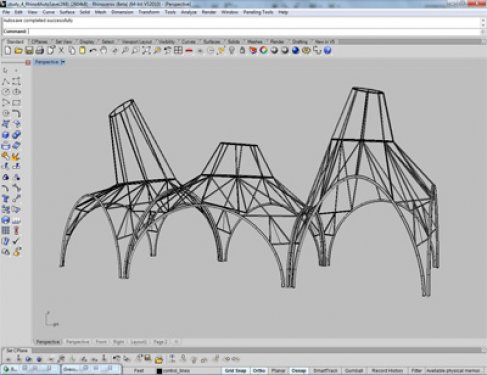Open a file with the folder icon
This screenshot has height=375, width=487.
pos(18,50)
